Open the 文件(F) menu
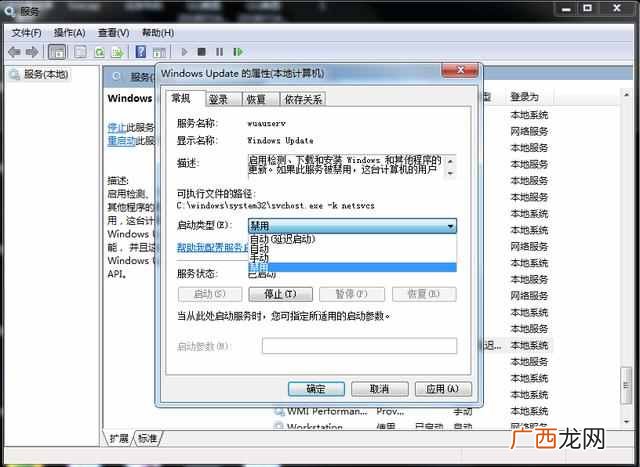This screenshot has height=467, width=640. (26, 33)
